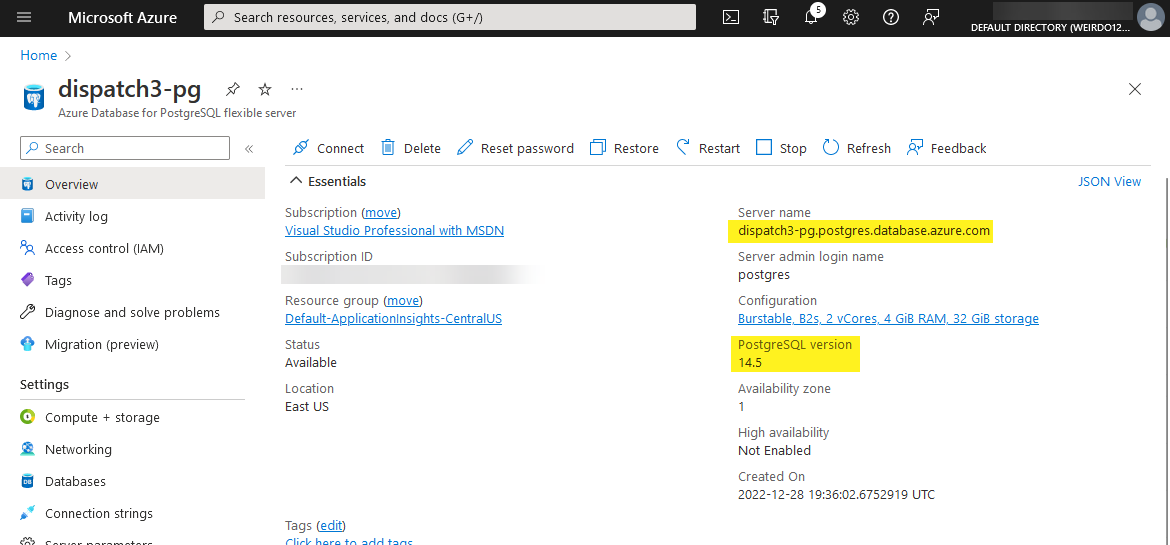Click Reset password in toolbar
The image size is (1170, 545).
coord(516,148)
